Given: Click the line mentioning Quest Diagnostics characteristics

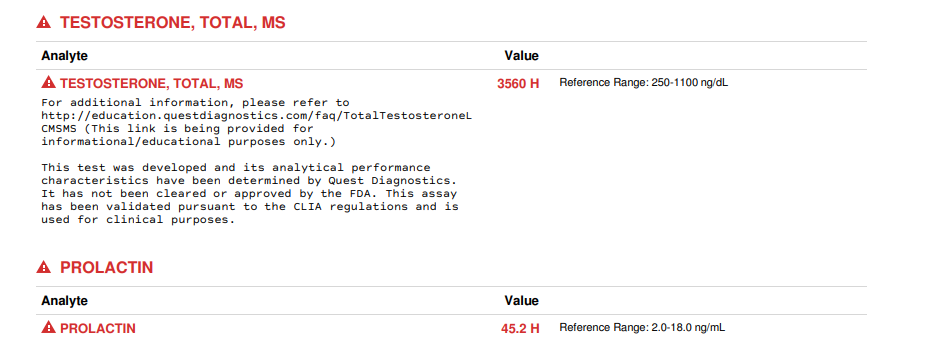Looking at the screenshot, I should [x=249, y=181].
